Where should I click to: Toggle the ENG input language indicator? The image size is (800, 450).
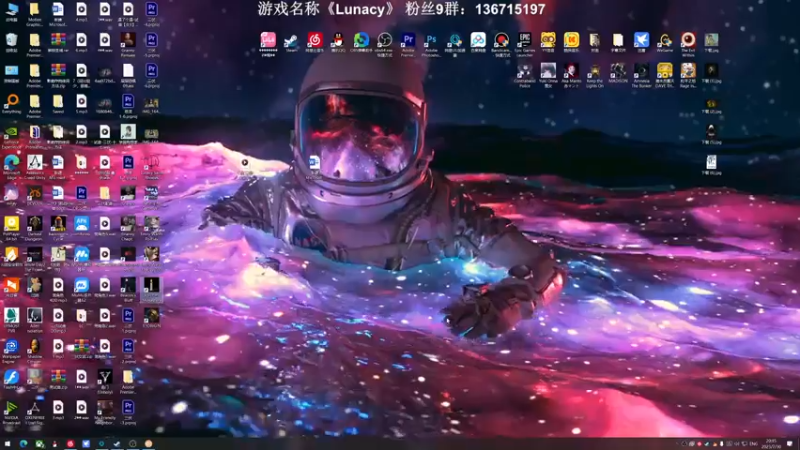tap(753, 444)
